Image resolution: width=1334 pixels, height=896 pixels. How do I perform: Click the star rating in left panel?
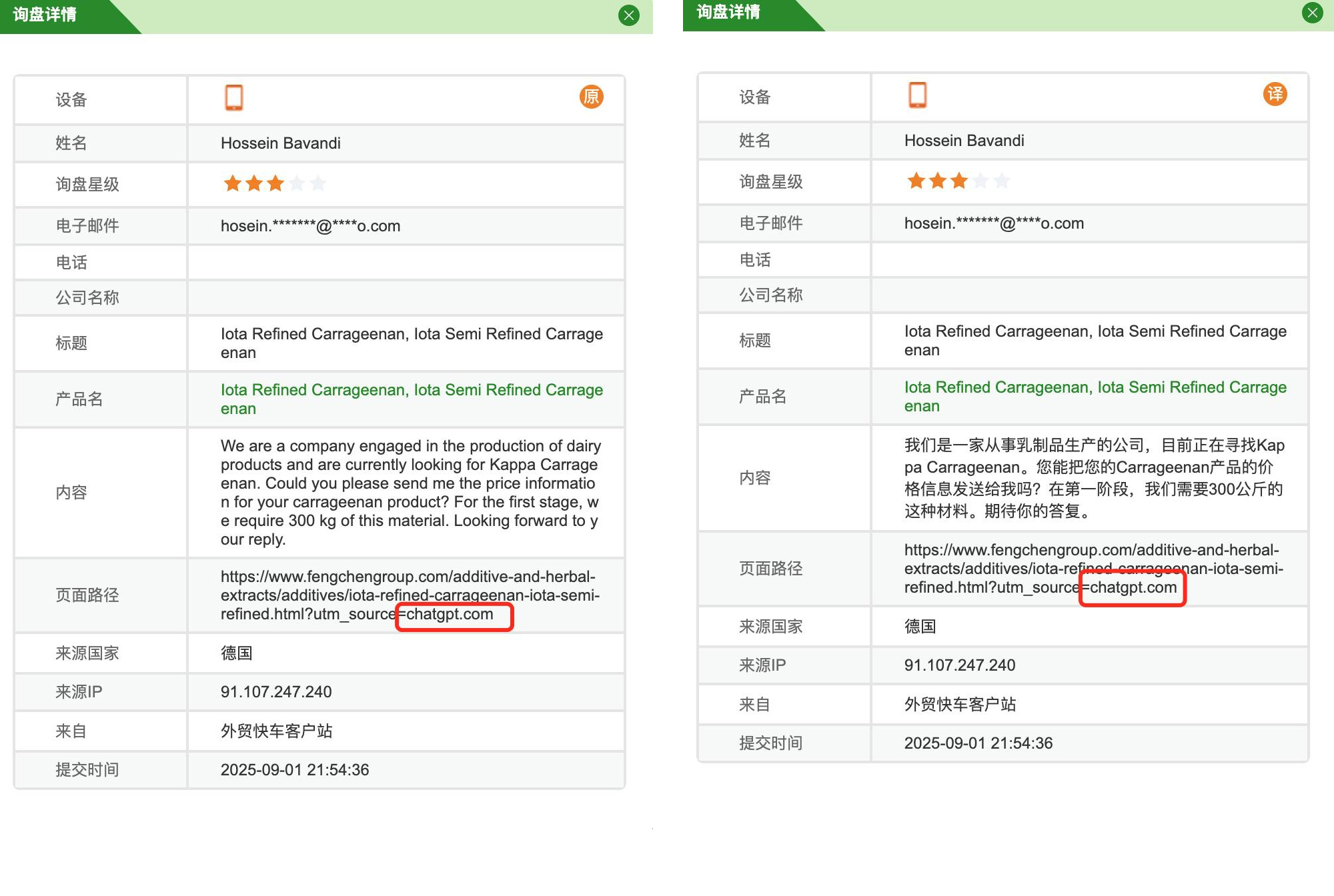point(274,183)
